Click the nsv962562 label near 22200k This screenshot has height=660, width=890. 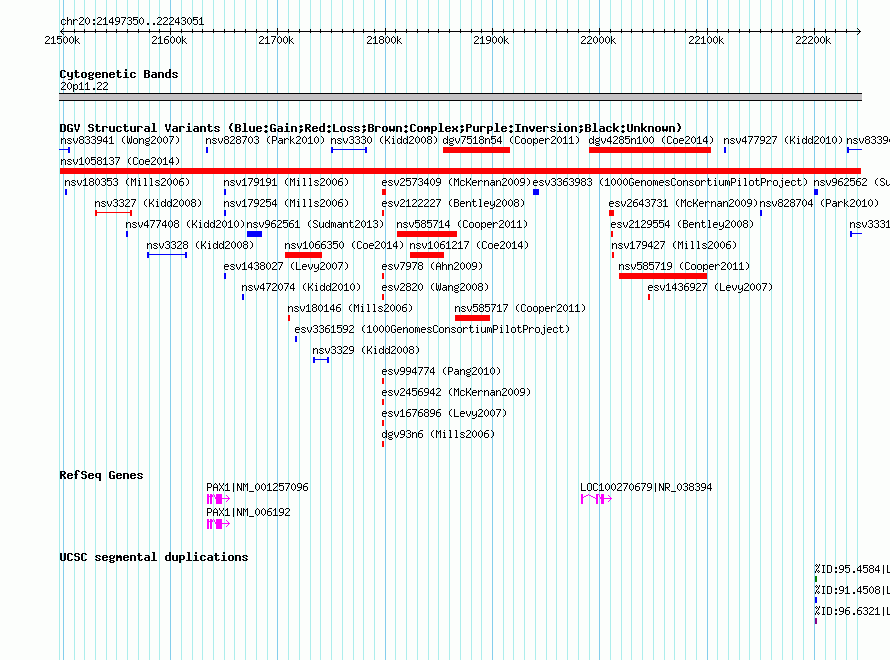tap(851, 182)
